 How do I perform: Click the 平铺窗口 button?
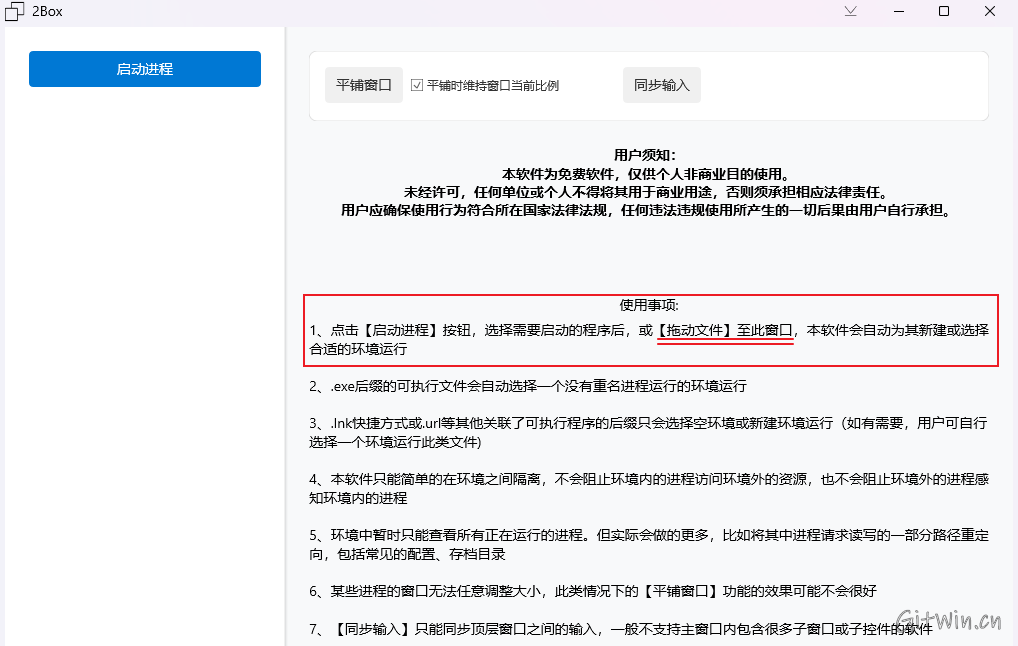pos(363,85)
